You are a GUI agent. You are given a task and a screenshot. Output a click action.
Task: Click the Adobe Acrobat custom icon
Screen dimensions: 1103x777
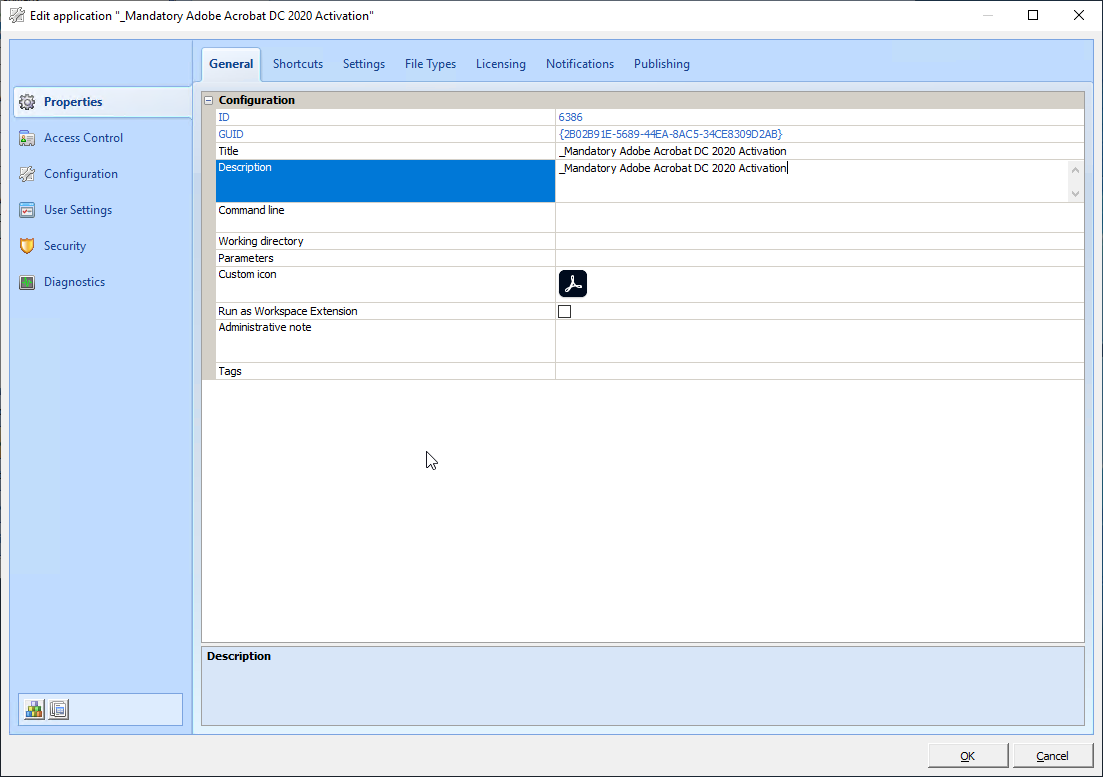[573, 284]
